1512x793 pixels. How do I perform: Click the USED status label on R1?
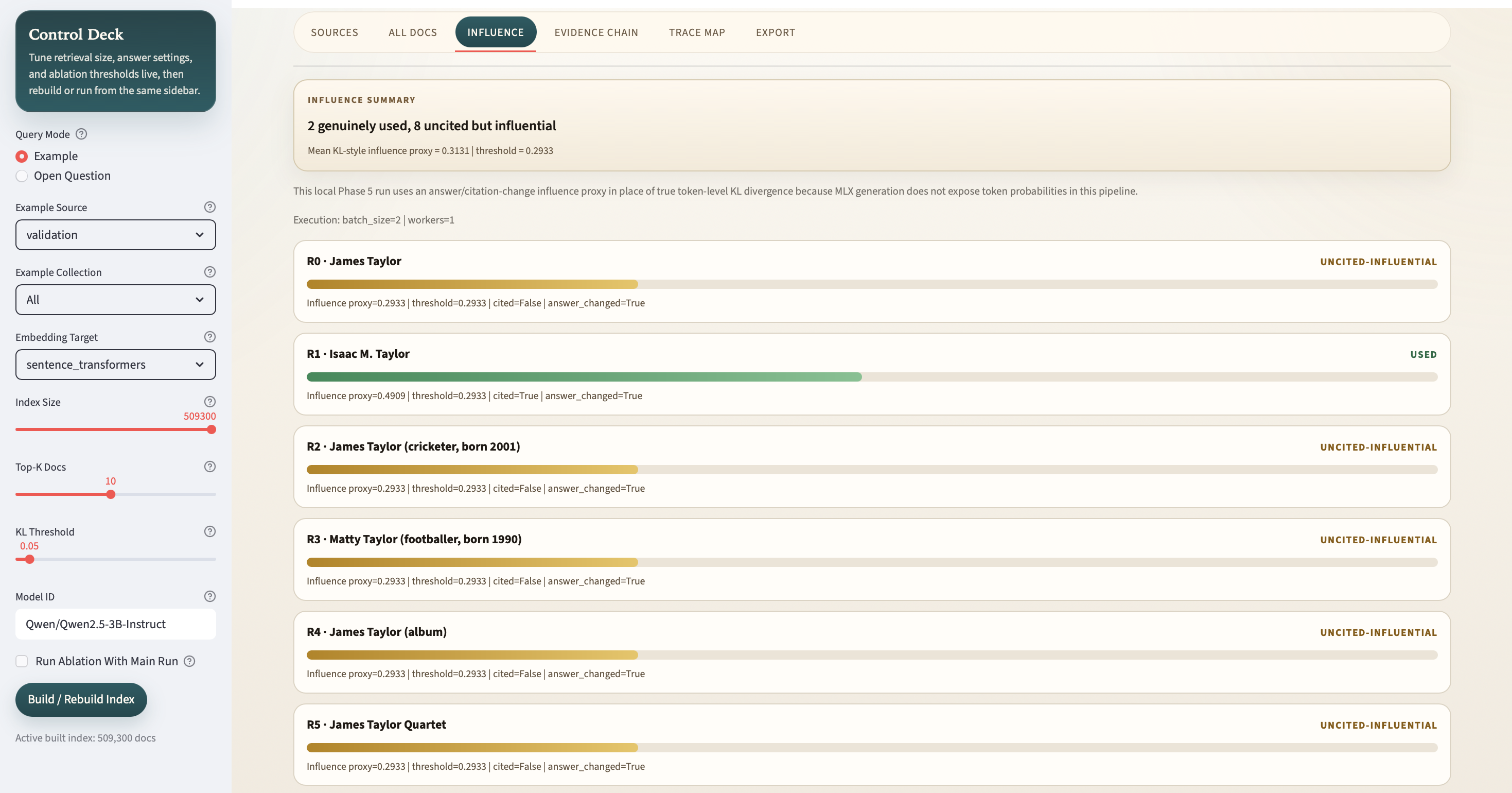1423,354
